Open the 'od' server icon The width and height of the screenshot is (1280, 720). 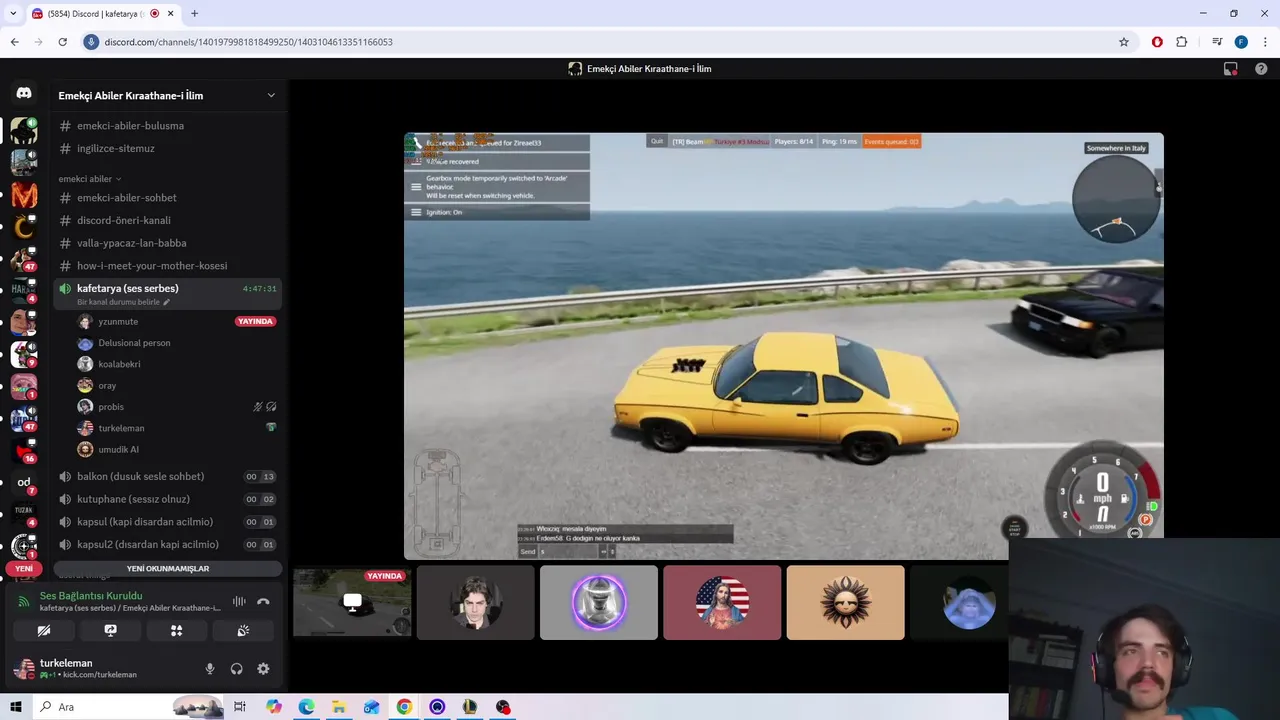click(x=24, y=482)
